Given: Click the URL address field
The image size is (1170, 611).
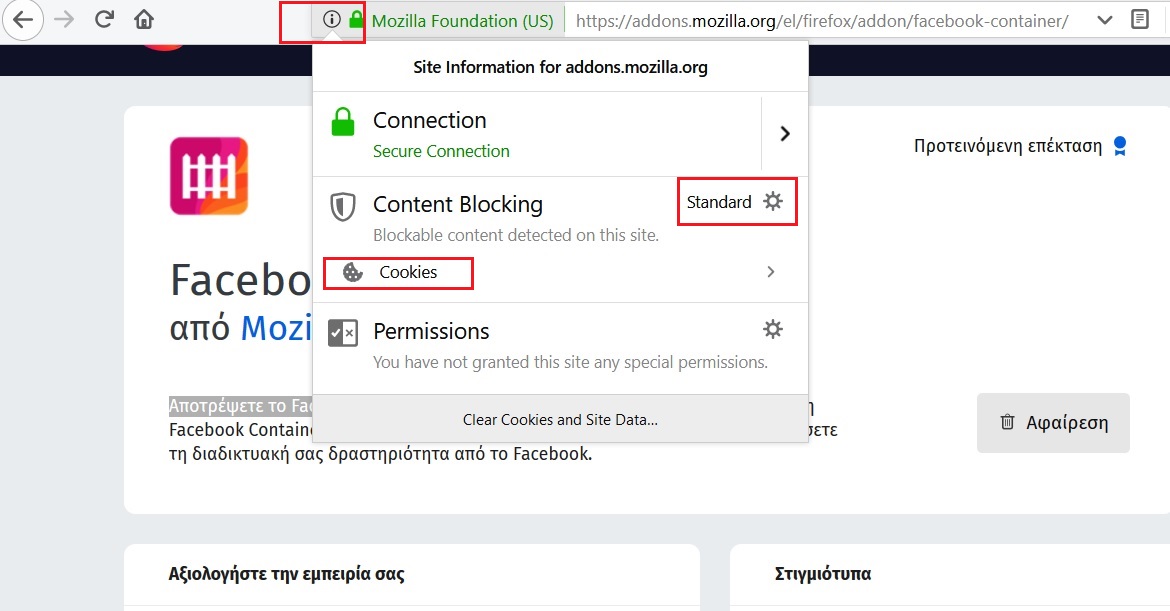Looking at the screenshot, I should (822, 21).
